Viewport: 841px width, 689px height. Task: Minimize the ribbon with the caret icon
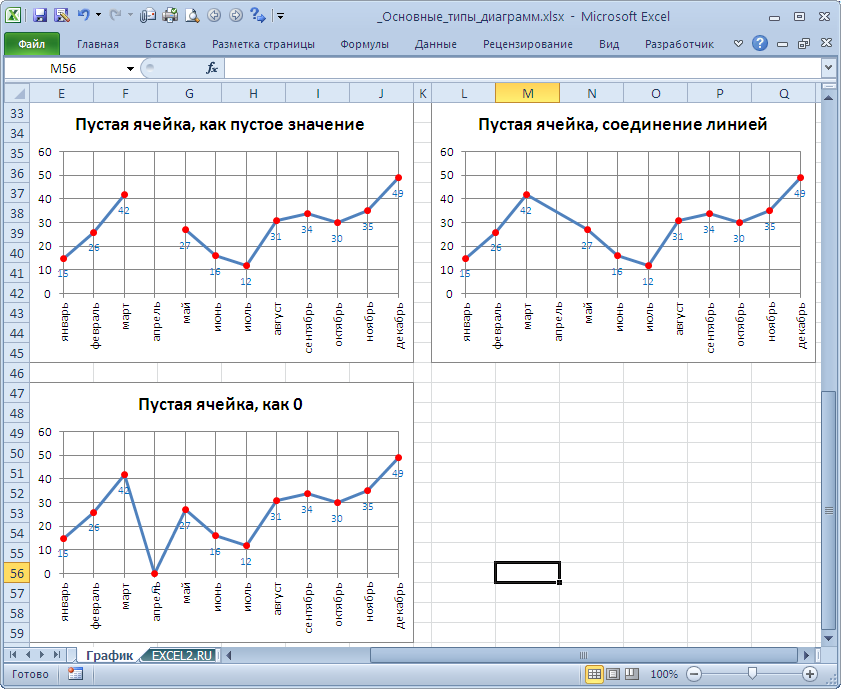[739, 43]
